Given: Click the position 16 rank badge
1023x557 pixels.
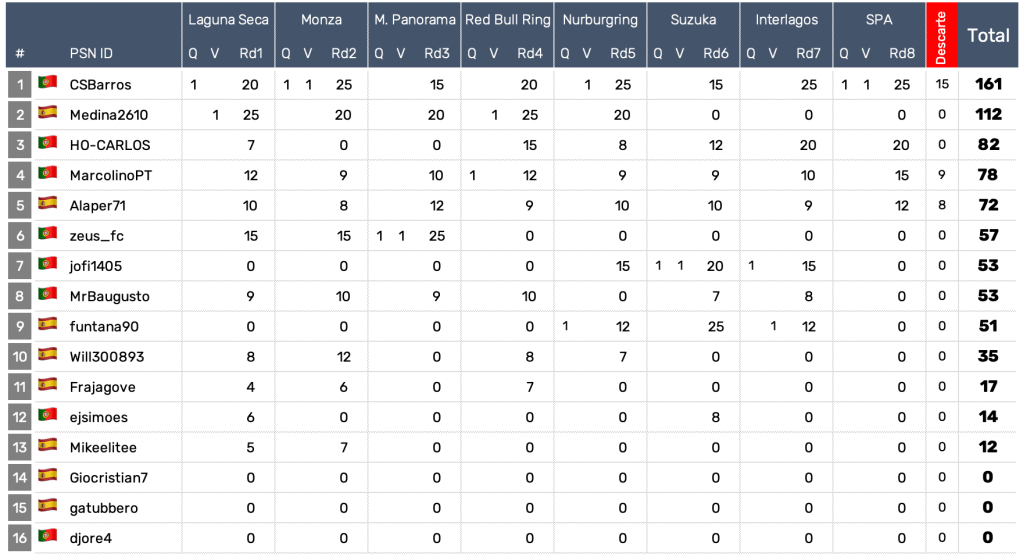Looking at the screenshot, I should pos(20,538).
